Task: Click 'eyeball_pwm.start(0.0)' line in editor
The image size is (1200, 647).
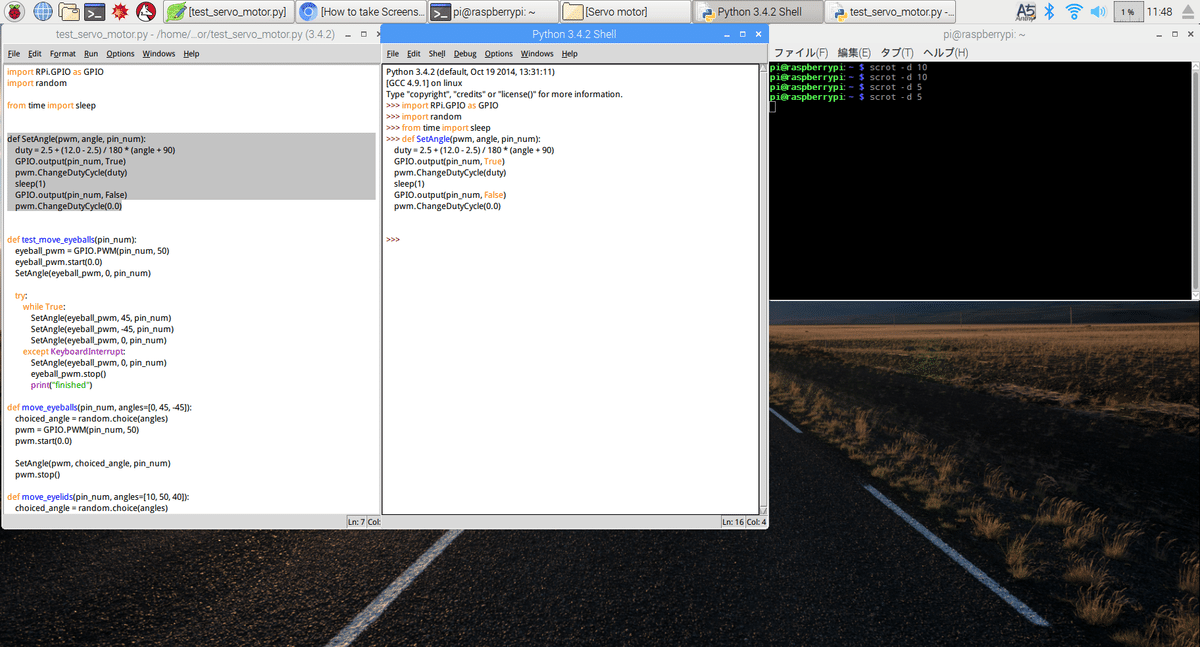Action: point(58,262)
